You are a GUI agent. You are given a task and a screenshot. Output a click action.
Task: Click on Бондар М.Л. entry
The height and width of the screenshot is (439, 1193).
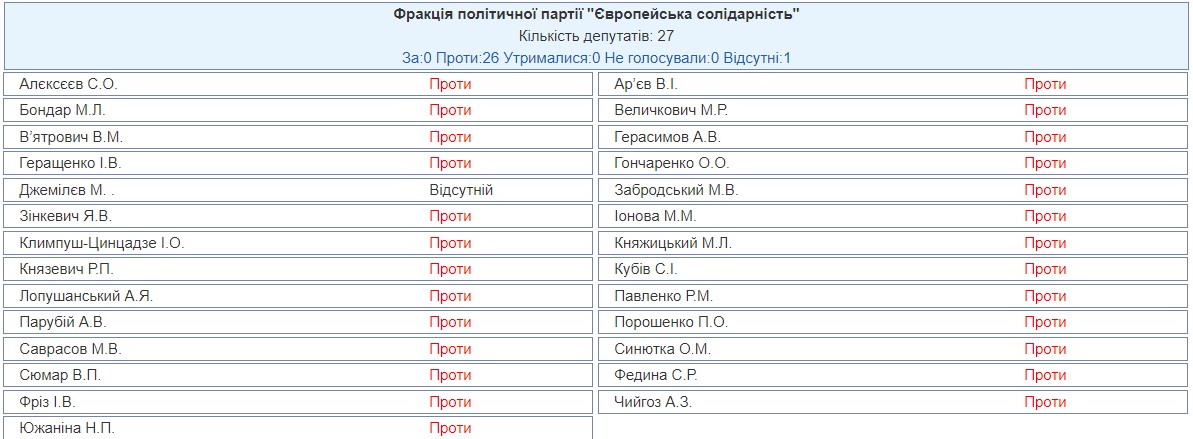62,110
